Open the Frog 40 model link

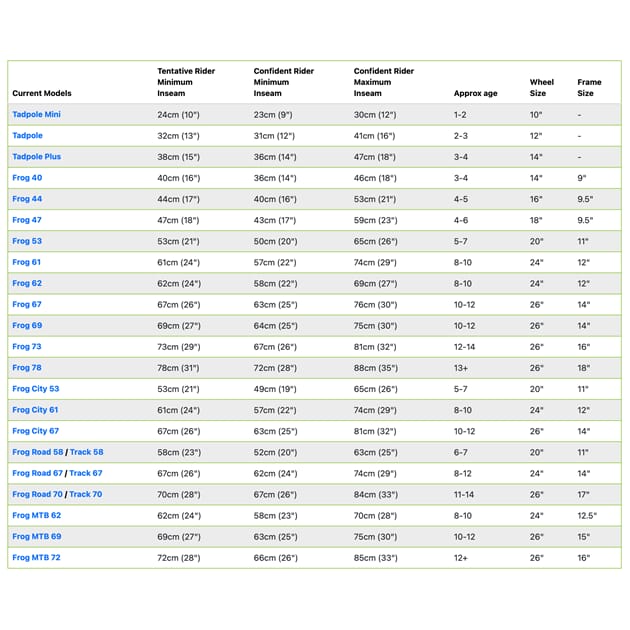[27, 178]
